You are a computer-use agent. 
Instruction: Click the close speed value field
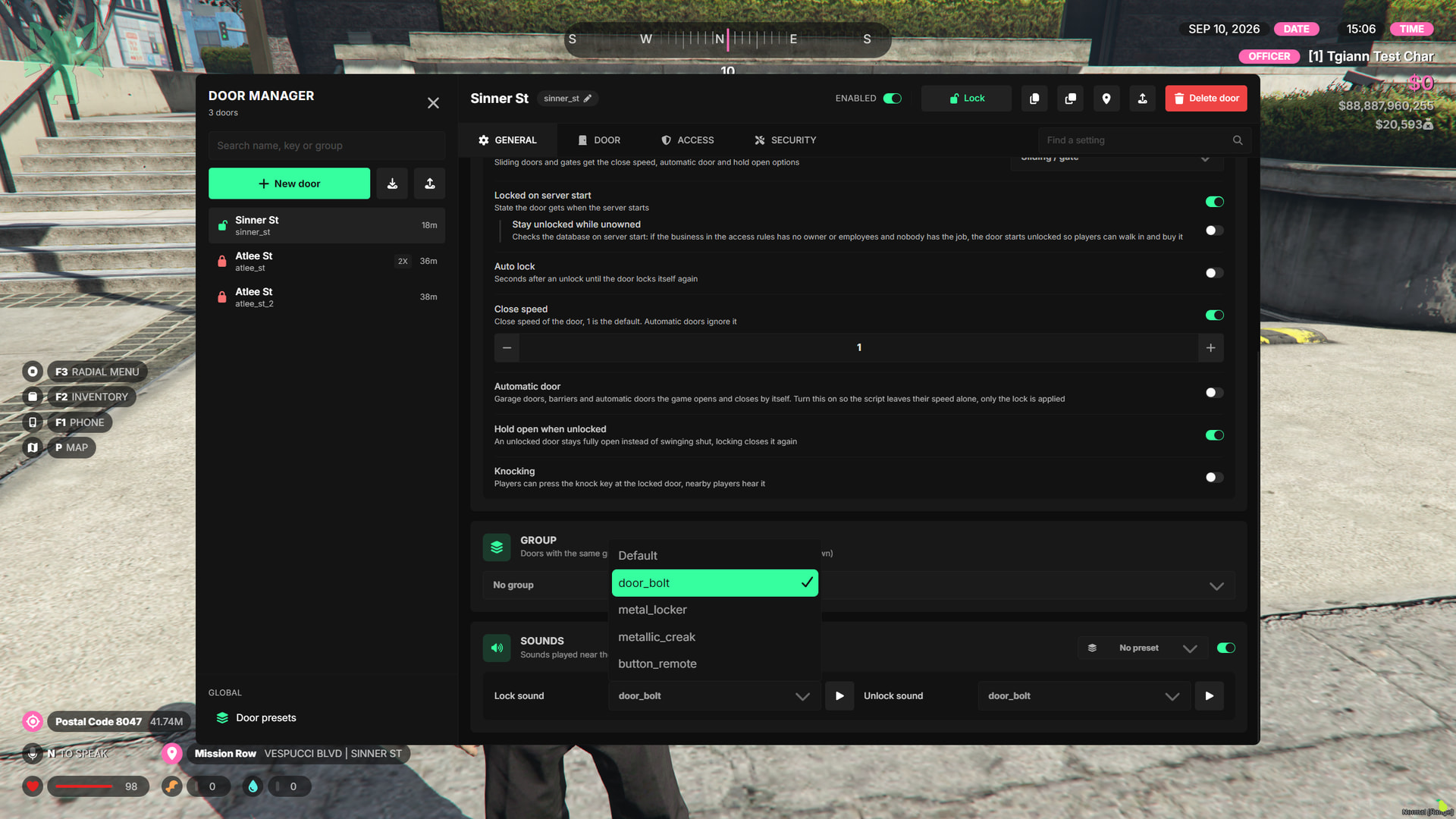858,347
